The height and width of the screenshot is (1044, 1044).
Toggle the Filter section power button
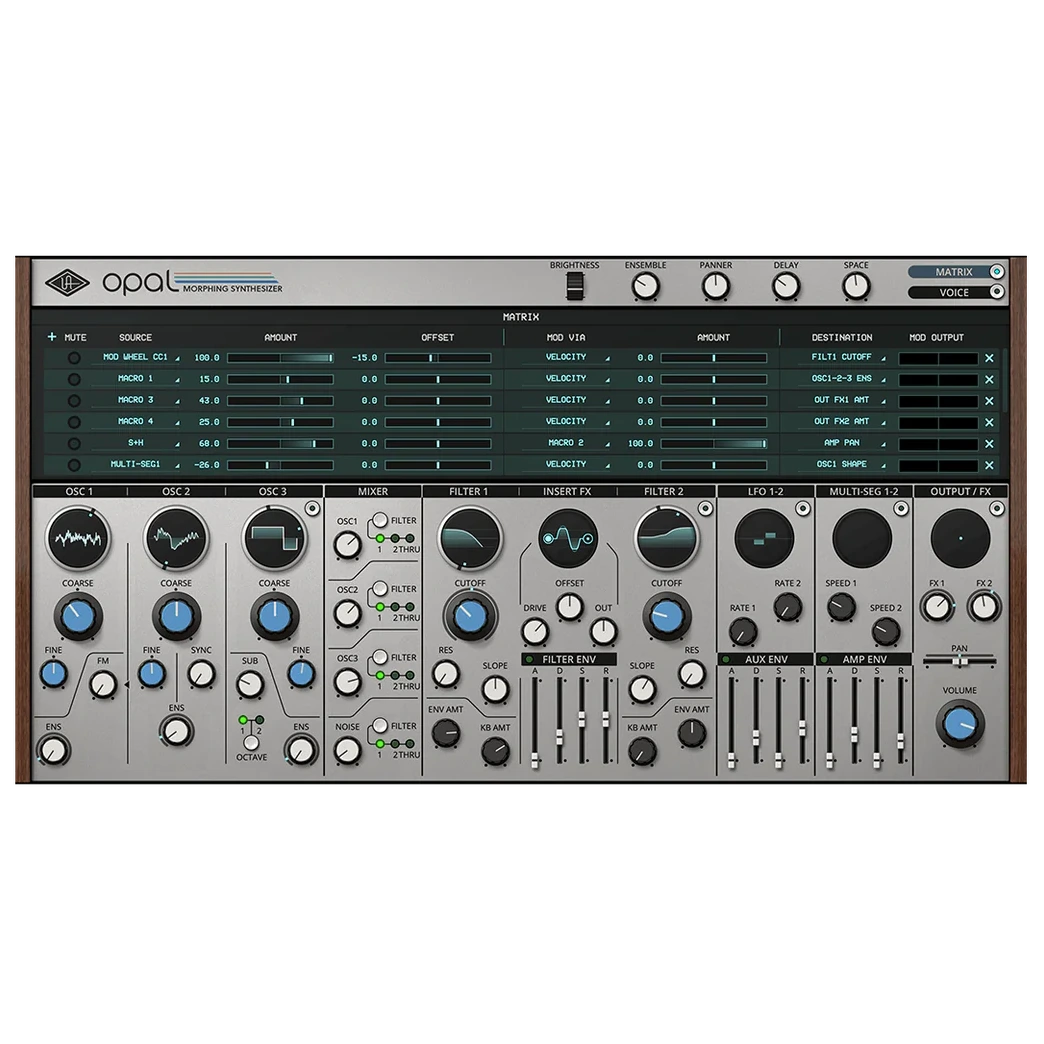pos(705,509)
